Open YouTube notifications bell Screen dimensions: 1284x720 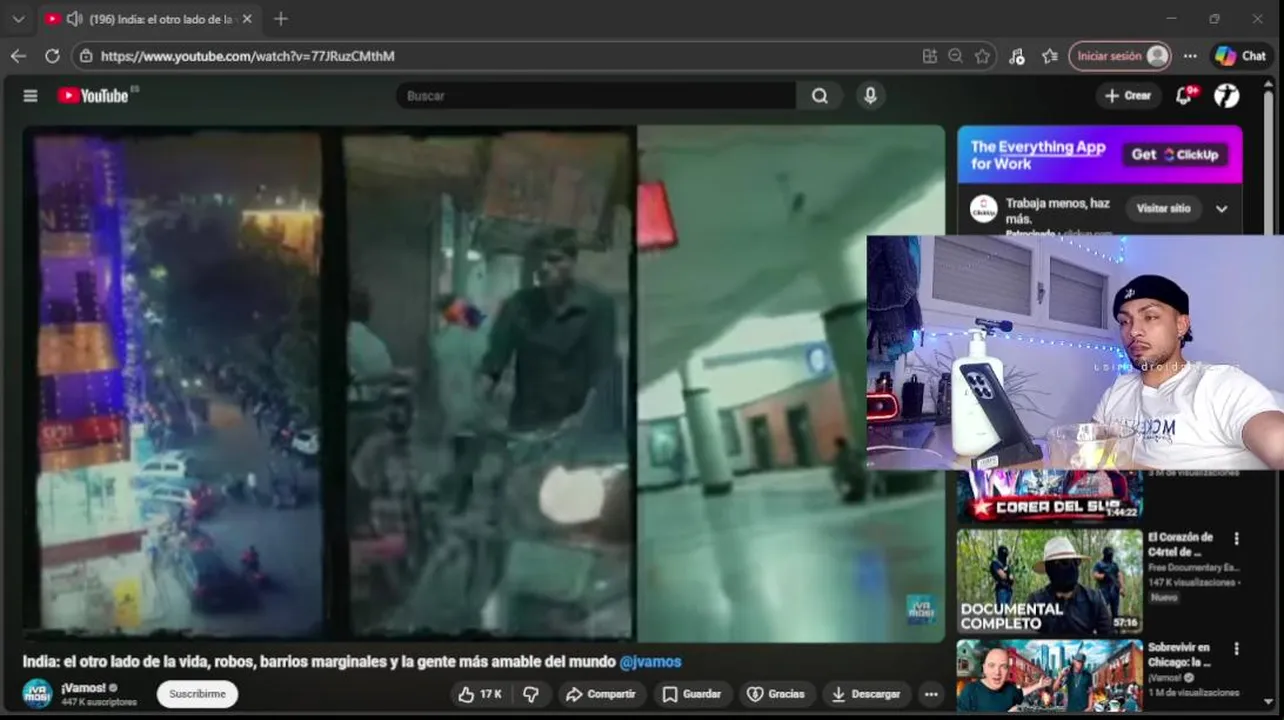click(1184, 96)
